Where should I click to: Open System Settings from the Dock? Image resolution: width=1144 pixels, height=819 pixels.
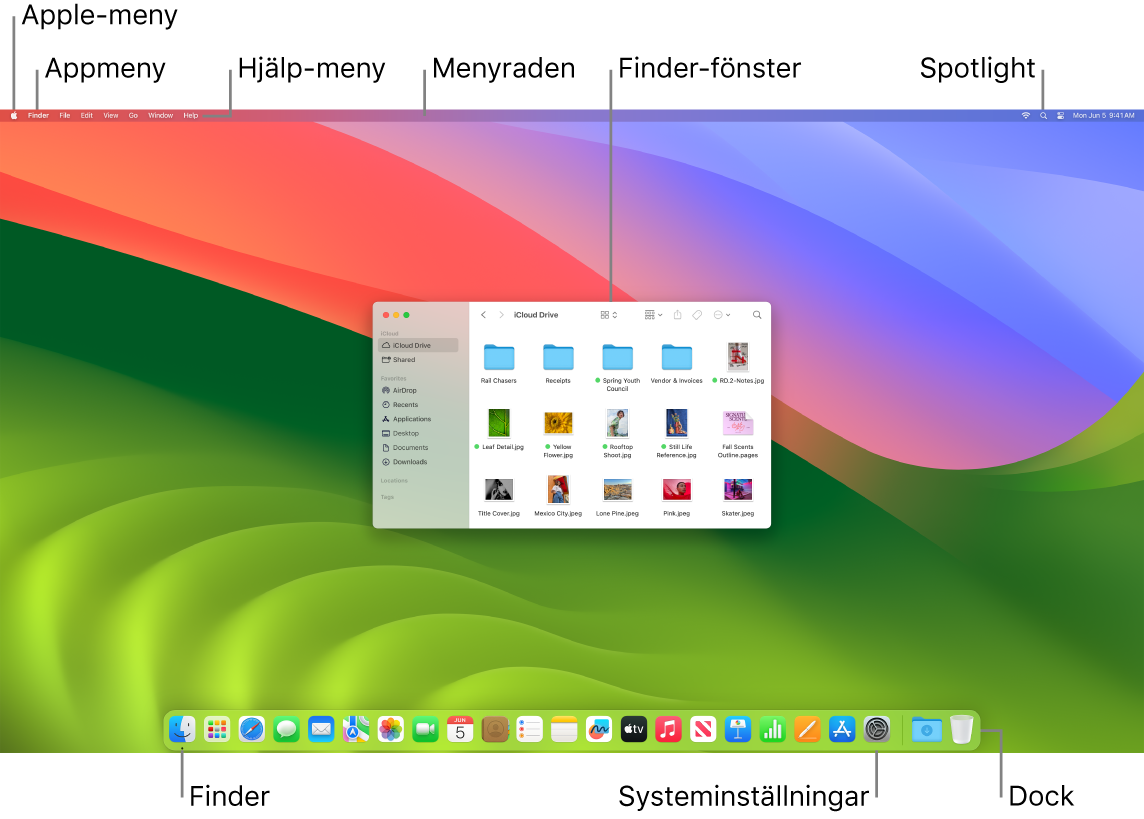pos(877,730)
